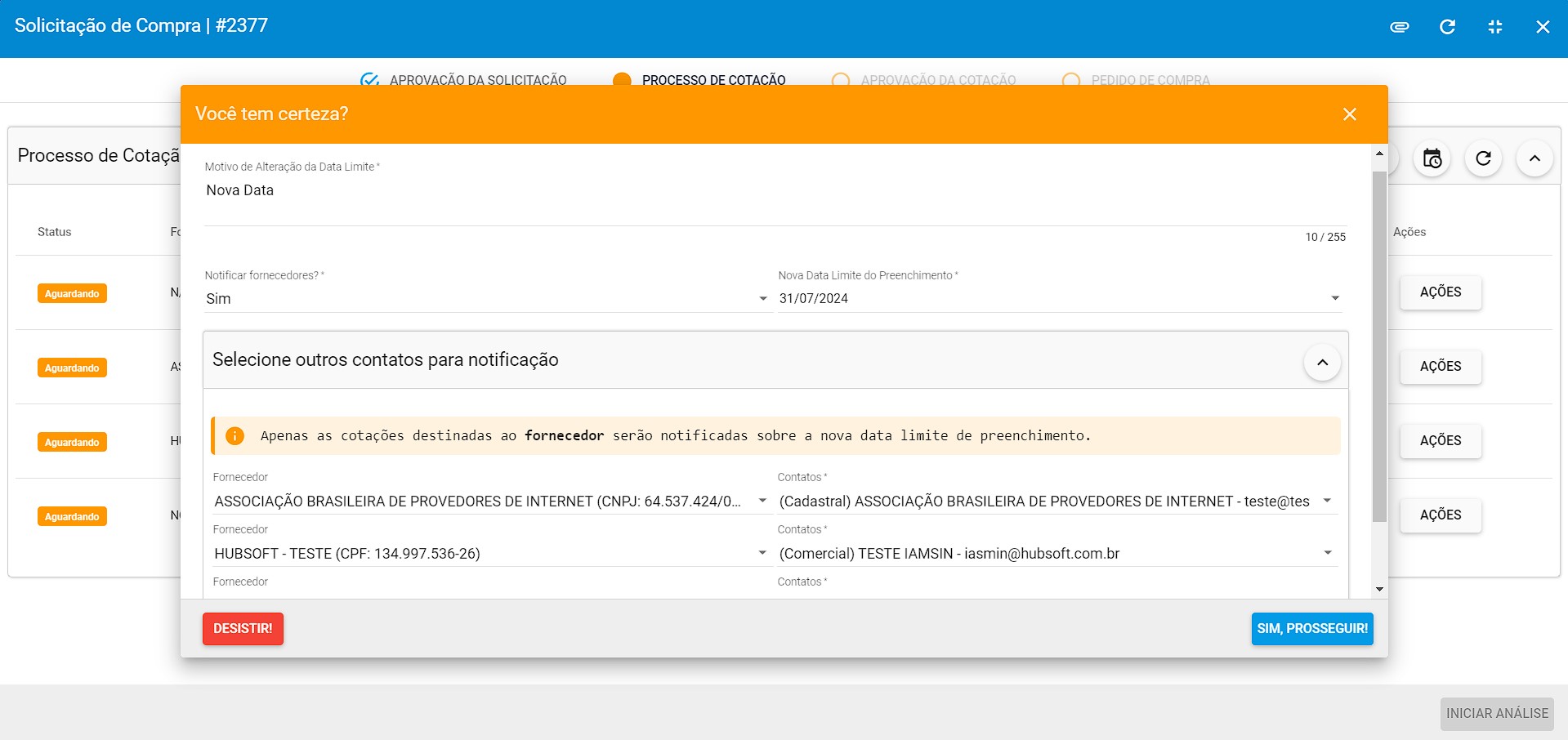Collapse the Processo de Cotação panel
Viewport: 1568px width, 740px height.
1534,158
